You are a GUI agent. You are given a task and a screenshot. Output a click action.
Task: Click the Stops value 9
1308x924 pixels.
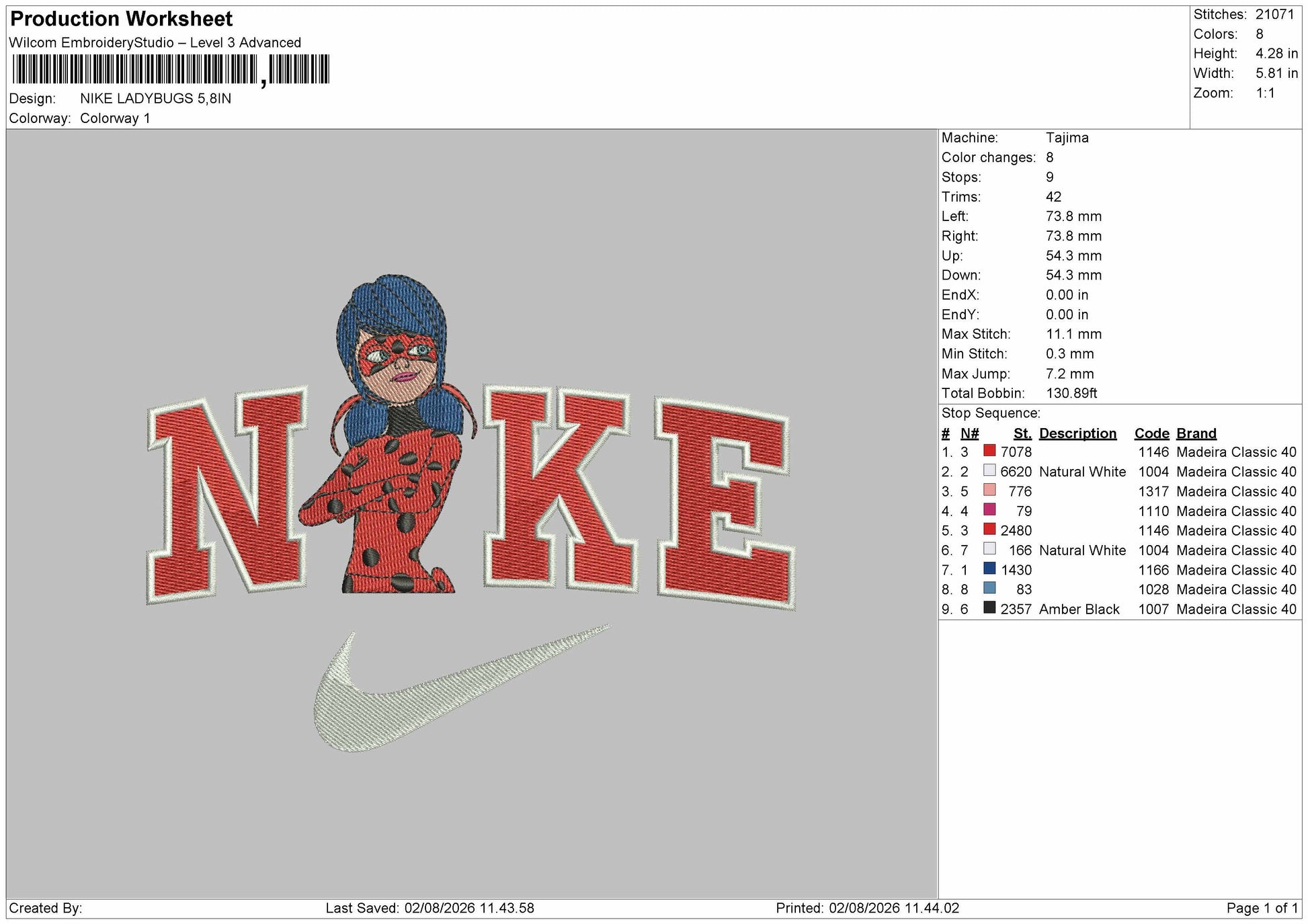point(1050,177)
